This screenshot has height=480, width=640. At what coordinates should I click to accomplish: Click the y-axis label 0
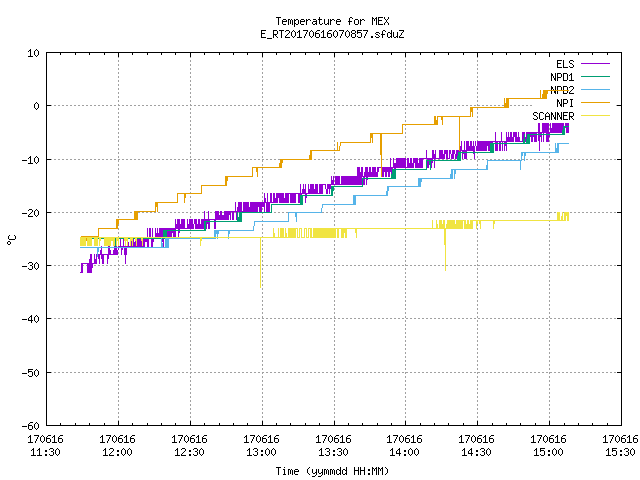coord(36,106)
